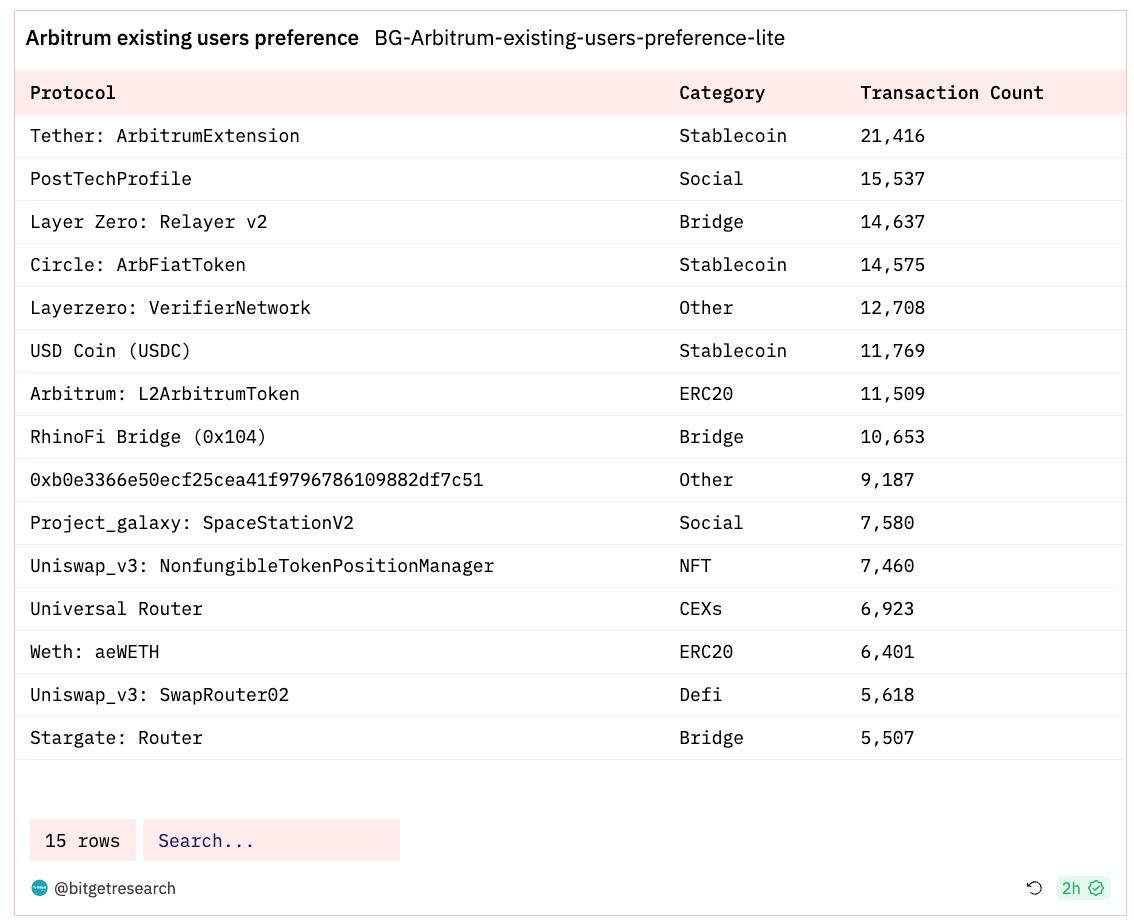Click the 5,507 transaction count value

[887, 738]
